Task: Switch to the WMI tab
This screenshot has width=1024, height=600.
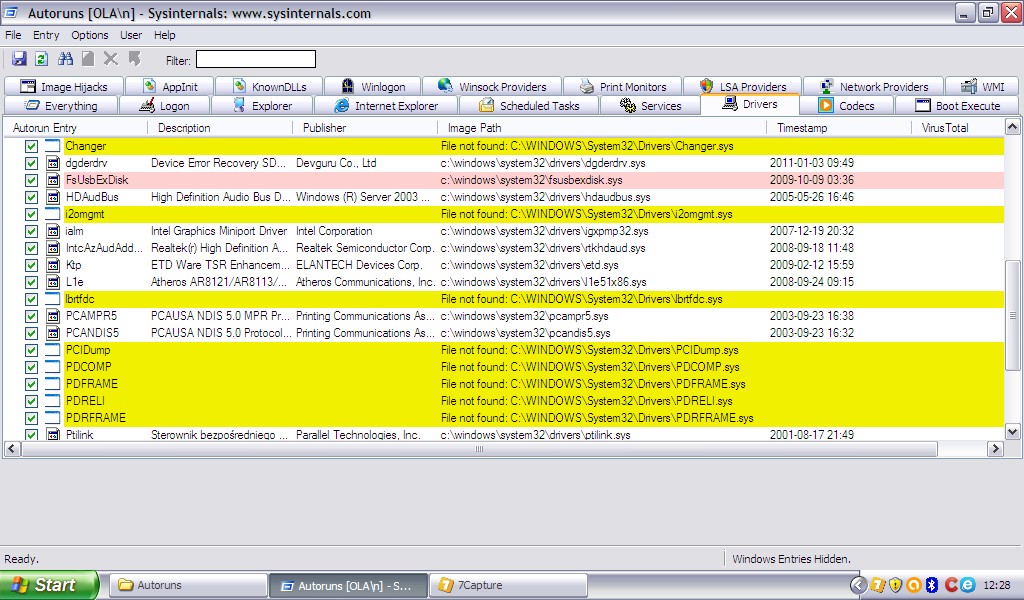Action: [x=982, y=87]
